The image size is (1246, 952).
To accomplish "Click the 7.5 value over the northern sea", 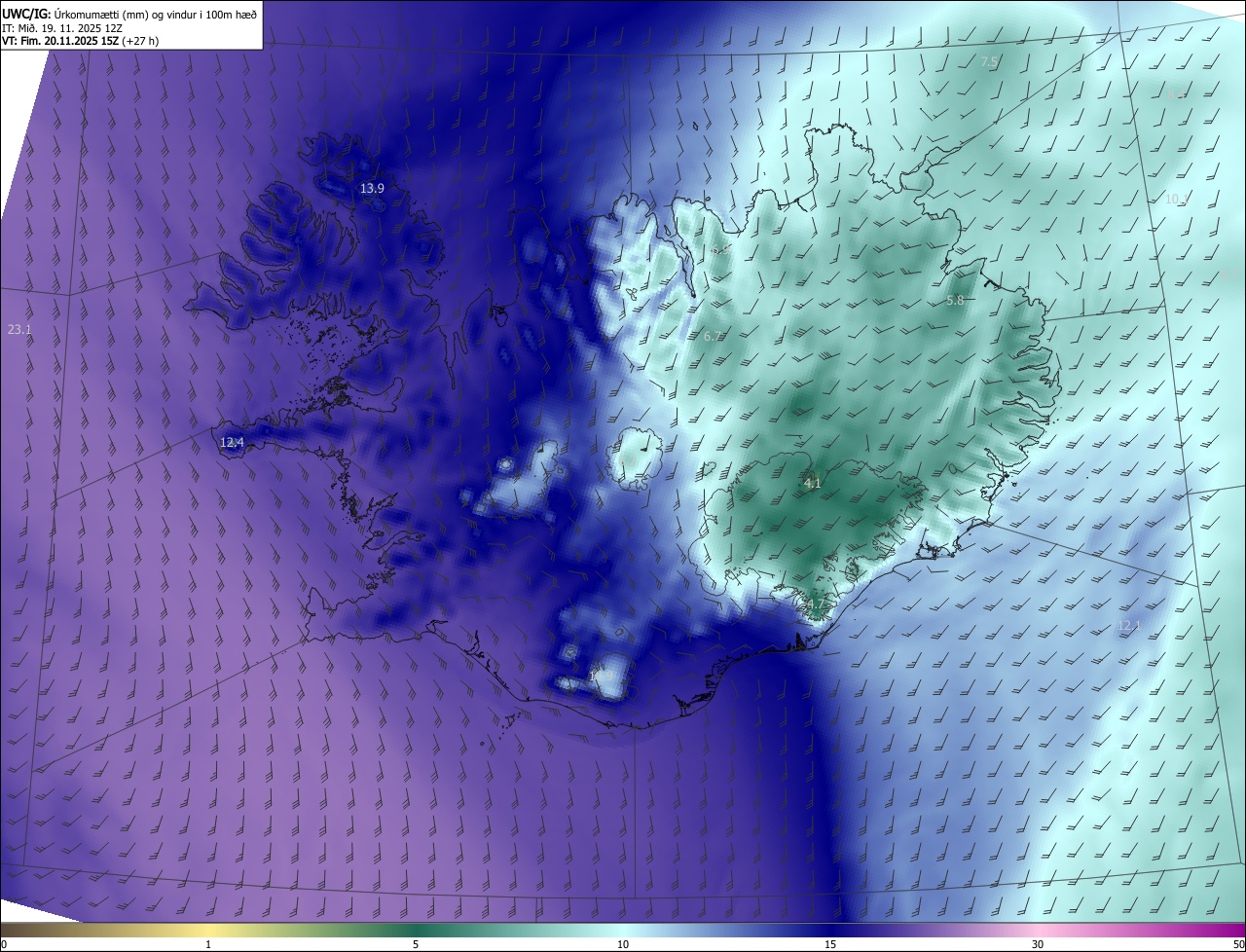I will tap(989, 62).
